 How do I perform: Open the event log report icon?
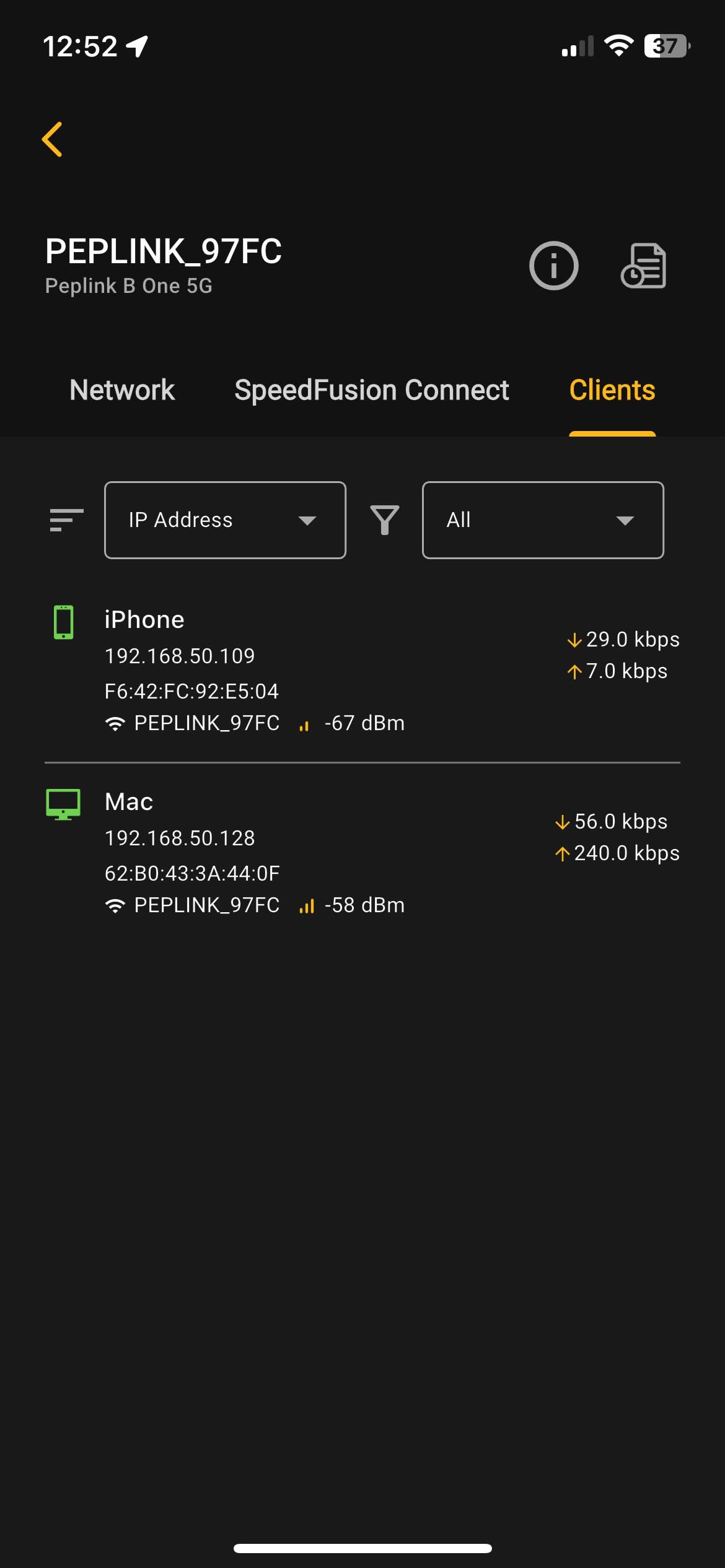point(643,266)
